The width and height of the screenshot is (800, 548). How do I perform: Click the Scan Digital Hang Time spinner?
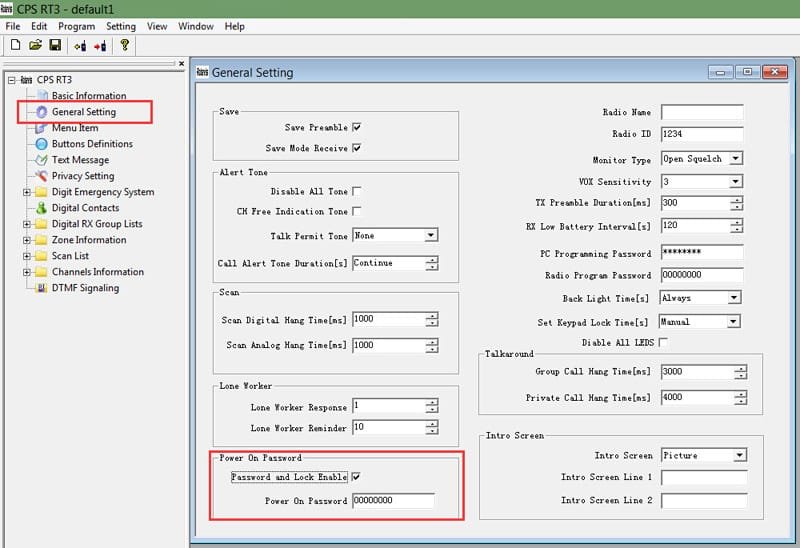pos(432,319)
